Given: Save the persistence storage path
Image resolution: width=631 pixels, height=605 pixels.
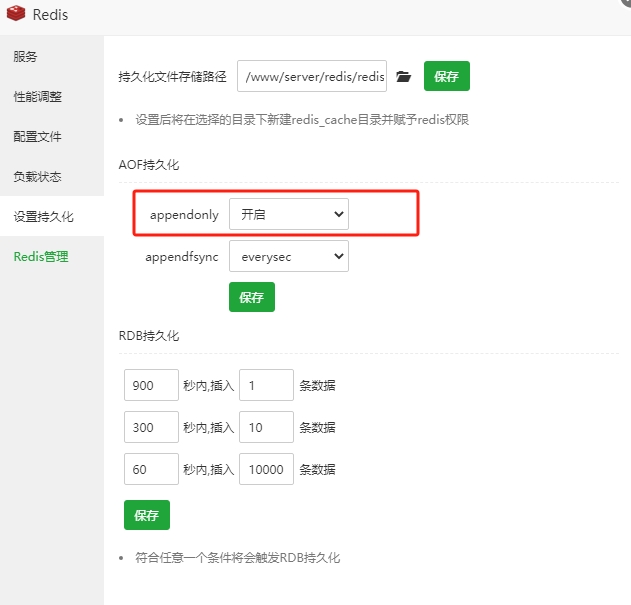Looking at the screenshot, I should [447, 76].
